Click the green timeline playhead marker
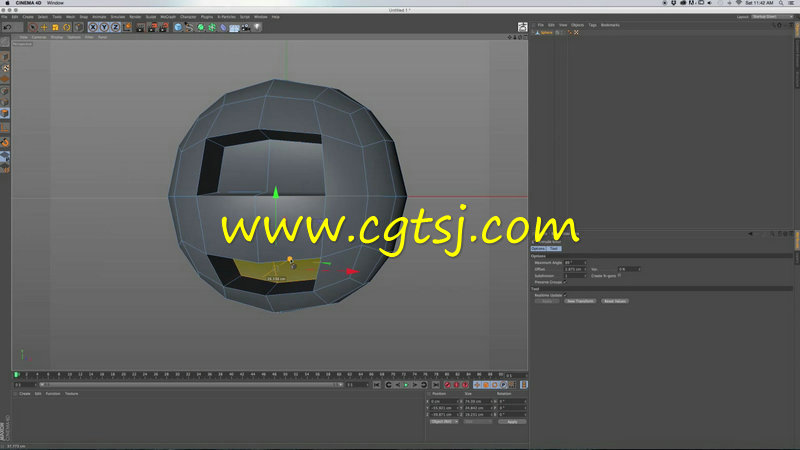This screenshot has width=800, height=450. coord(16,375)
